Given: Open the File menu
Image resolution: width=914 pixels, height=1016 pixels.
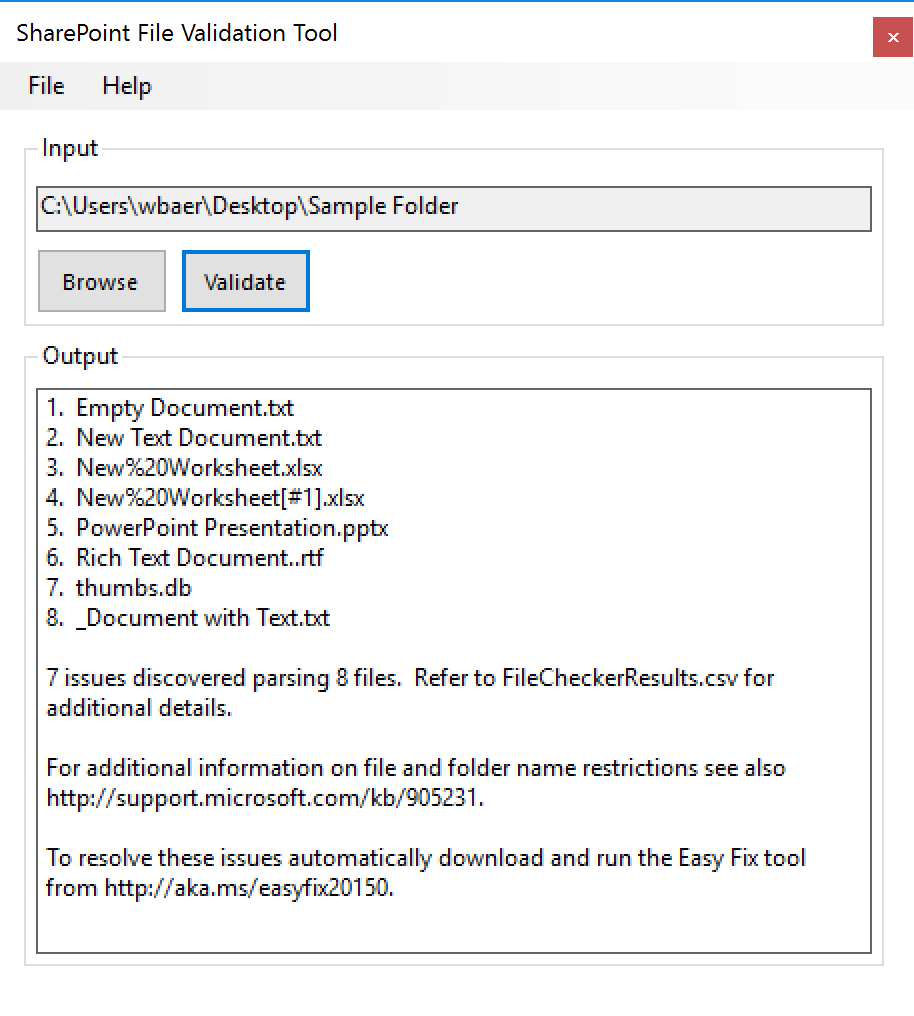Looking at the screenshot, I should pyautogui.click(x=46, y=86).
